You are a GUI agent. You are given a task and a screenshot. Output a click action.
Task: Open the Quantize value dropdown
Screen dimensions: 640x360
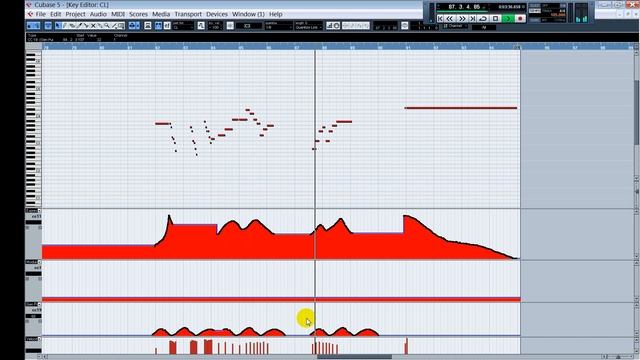coord(279,26)
